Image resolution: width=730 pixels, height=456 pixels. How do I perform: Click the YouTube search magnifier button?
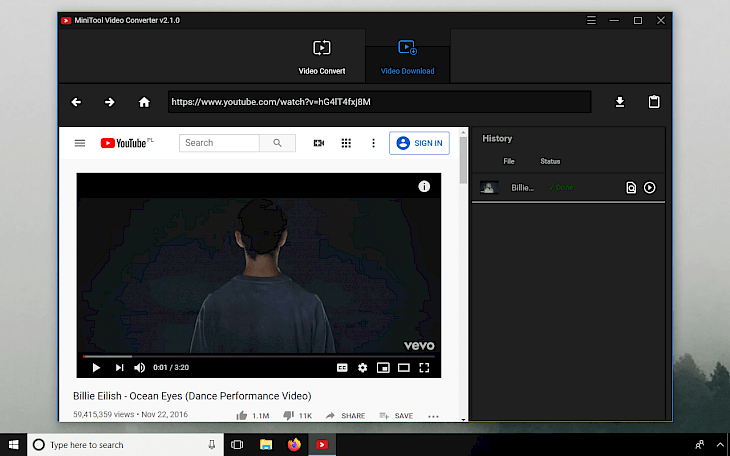(277, 143)
